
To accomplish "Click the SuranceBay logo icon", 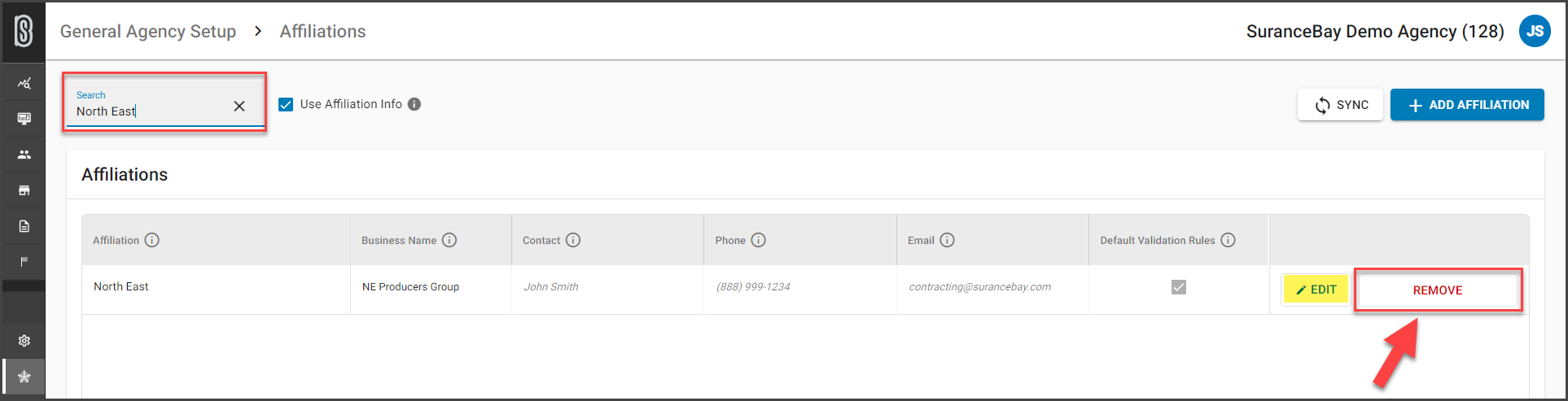I will tap(24, 32).
